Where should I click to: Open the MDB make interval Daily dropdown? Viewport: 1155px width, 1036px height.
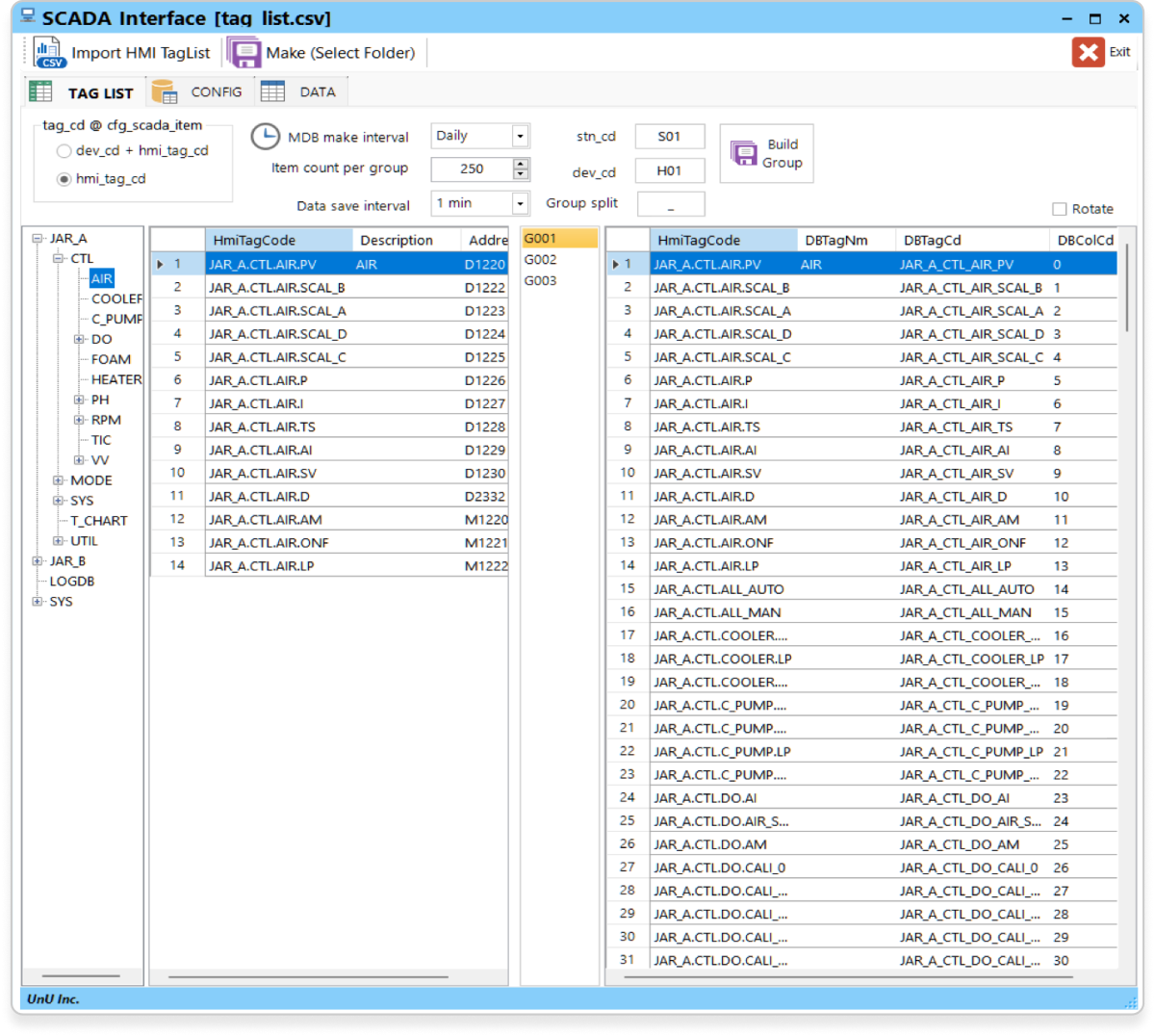(x=520, y=137)
